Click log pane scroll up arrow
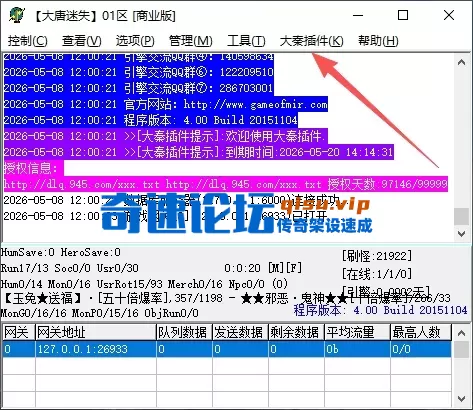This screenshot has width=473, height=410. (462, 62)
